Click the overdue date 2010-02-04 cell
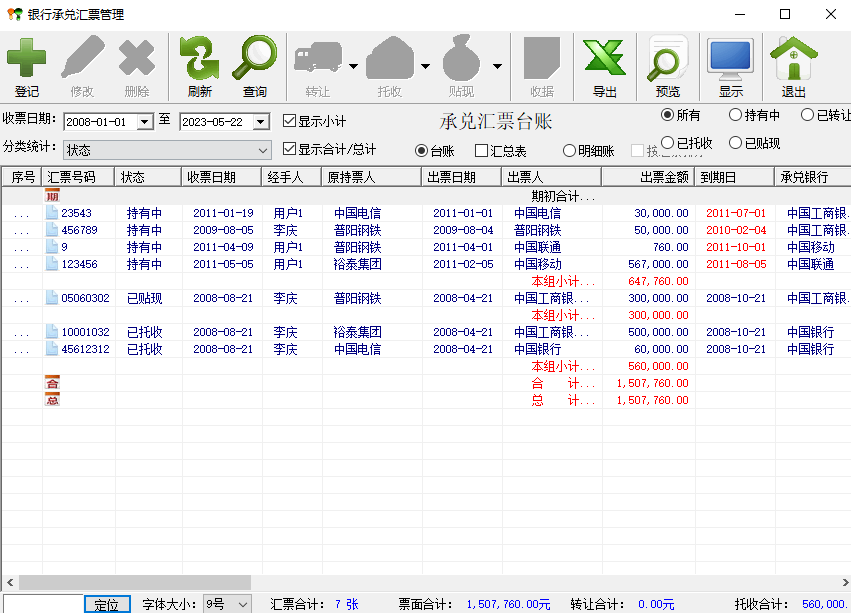 [x=736, y=230]
